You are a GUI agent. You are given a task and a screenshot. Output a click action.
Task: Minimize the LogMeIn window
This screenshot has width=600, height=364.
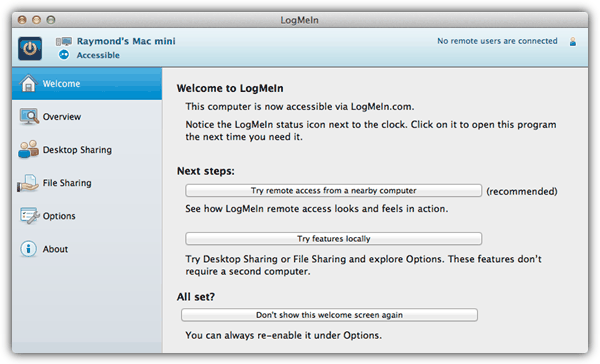pyautogui.click(x=36, y=20)
